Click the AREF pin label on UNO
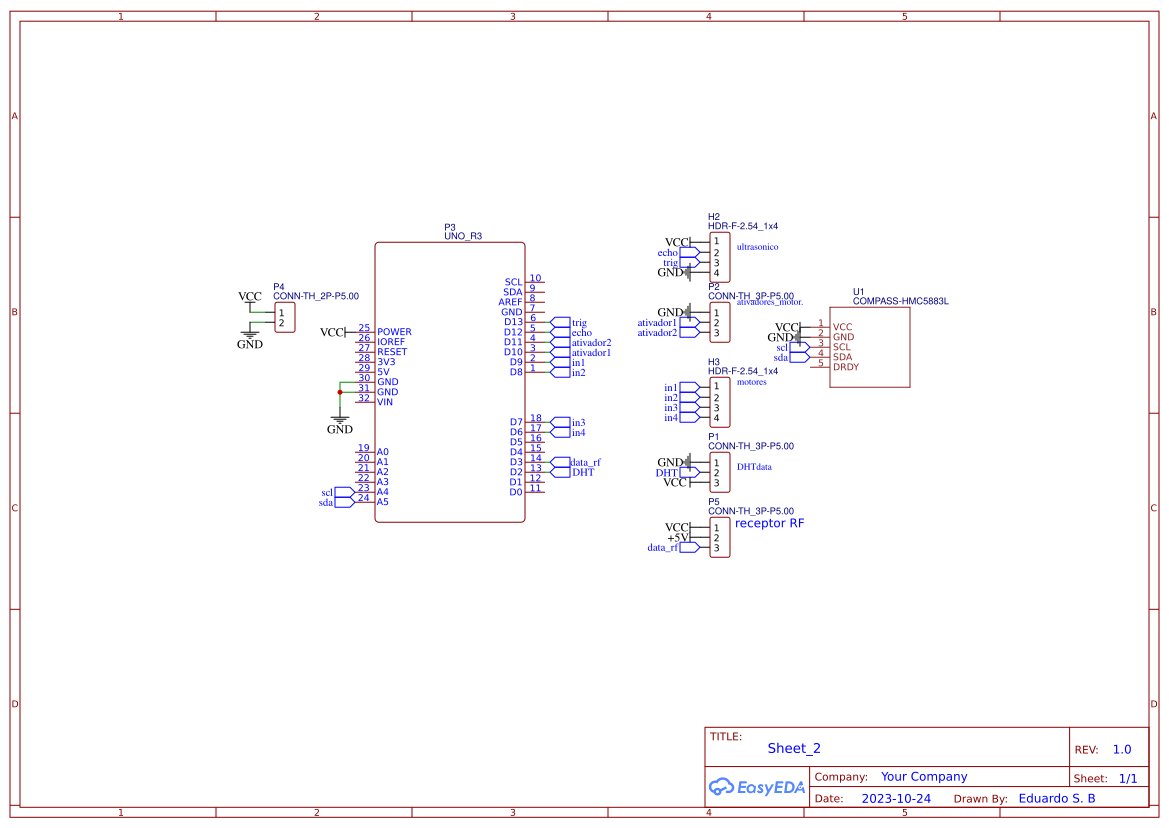This screenshot has width=1169, height=828. [x=511, y=302]
